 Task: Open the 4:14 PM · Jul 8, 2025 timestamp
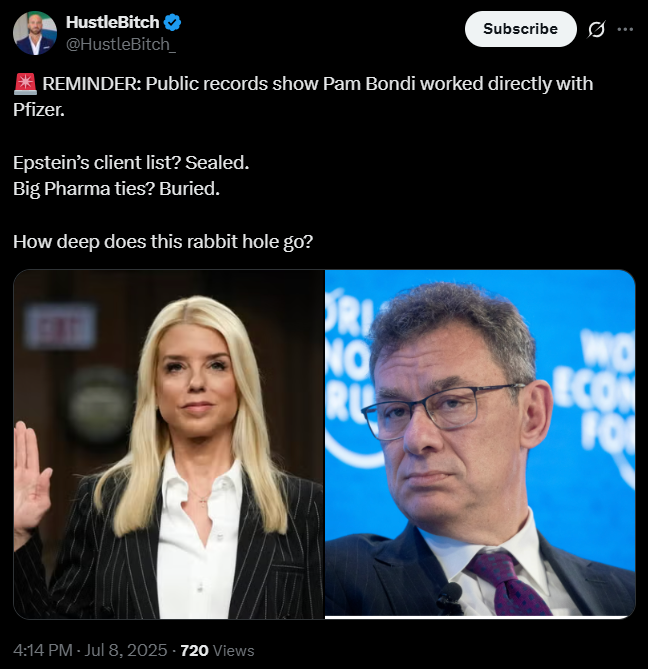click(90, 650)
